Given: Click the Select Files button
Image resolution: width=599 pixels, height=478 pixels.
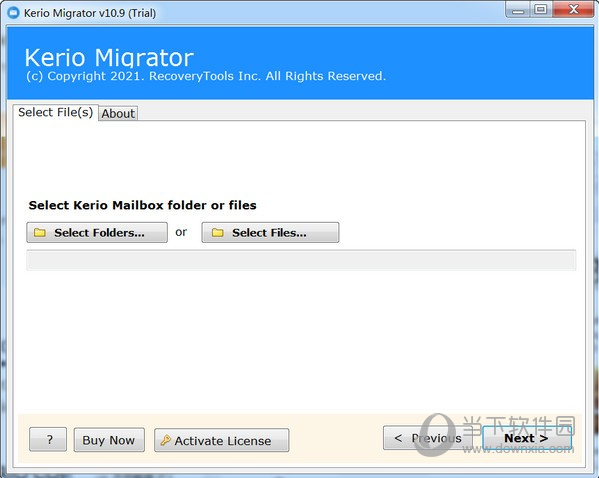Looking at the screenshot, I should pos(270,232).
